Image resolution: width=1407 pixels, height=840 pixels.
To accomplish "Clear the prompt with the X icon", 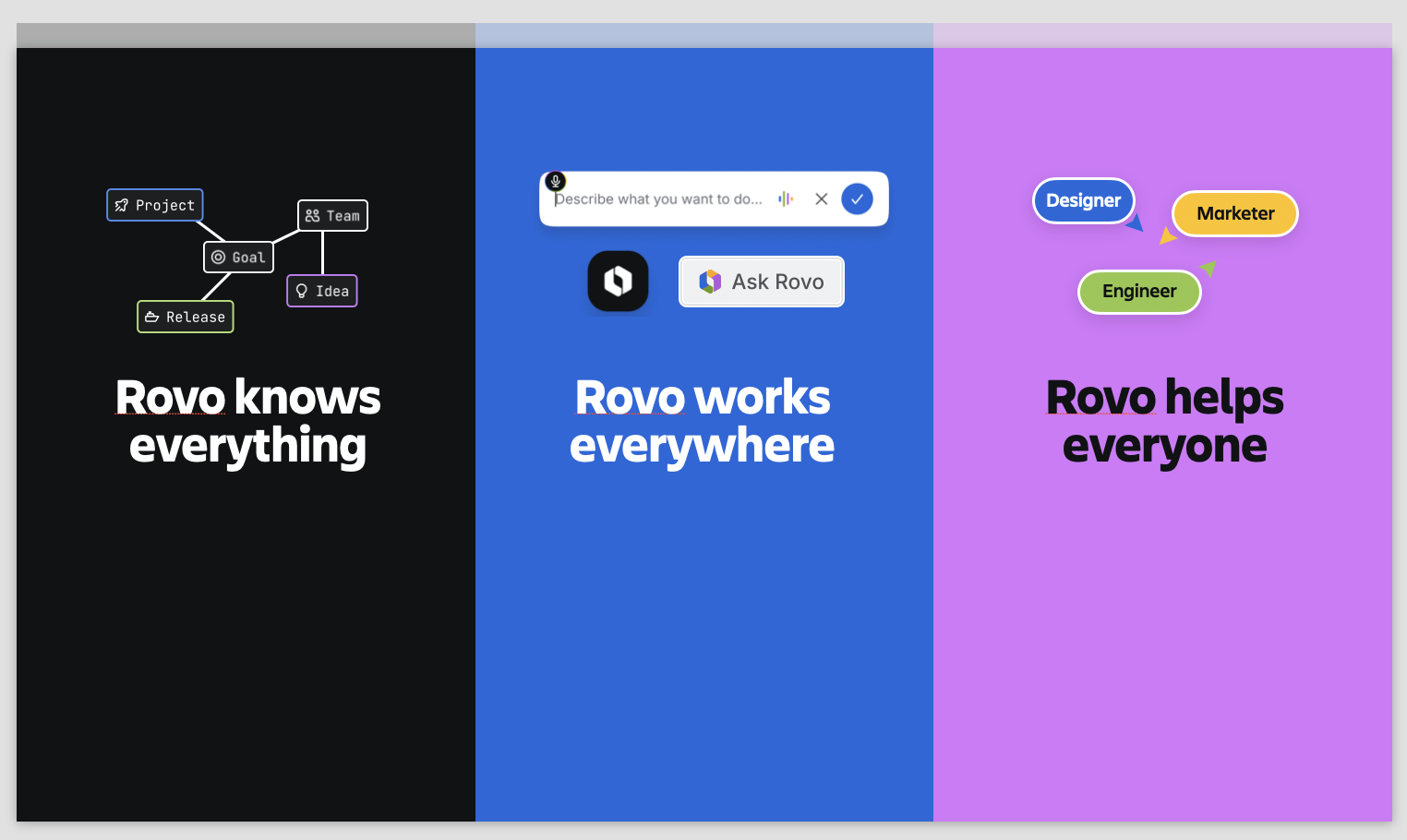I will point(822,198).
